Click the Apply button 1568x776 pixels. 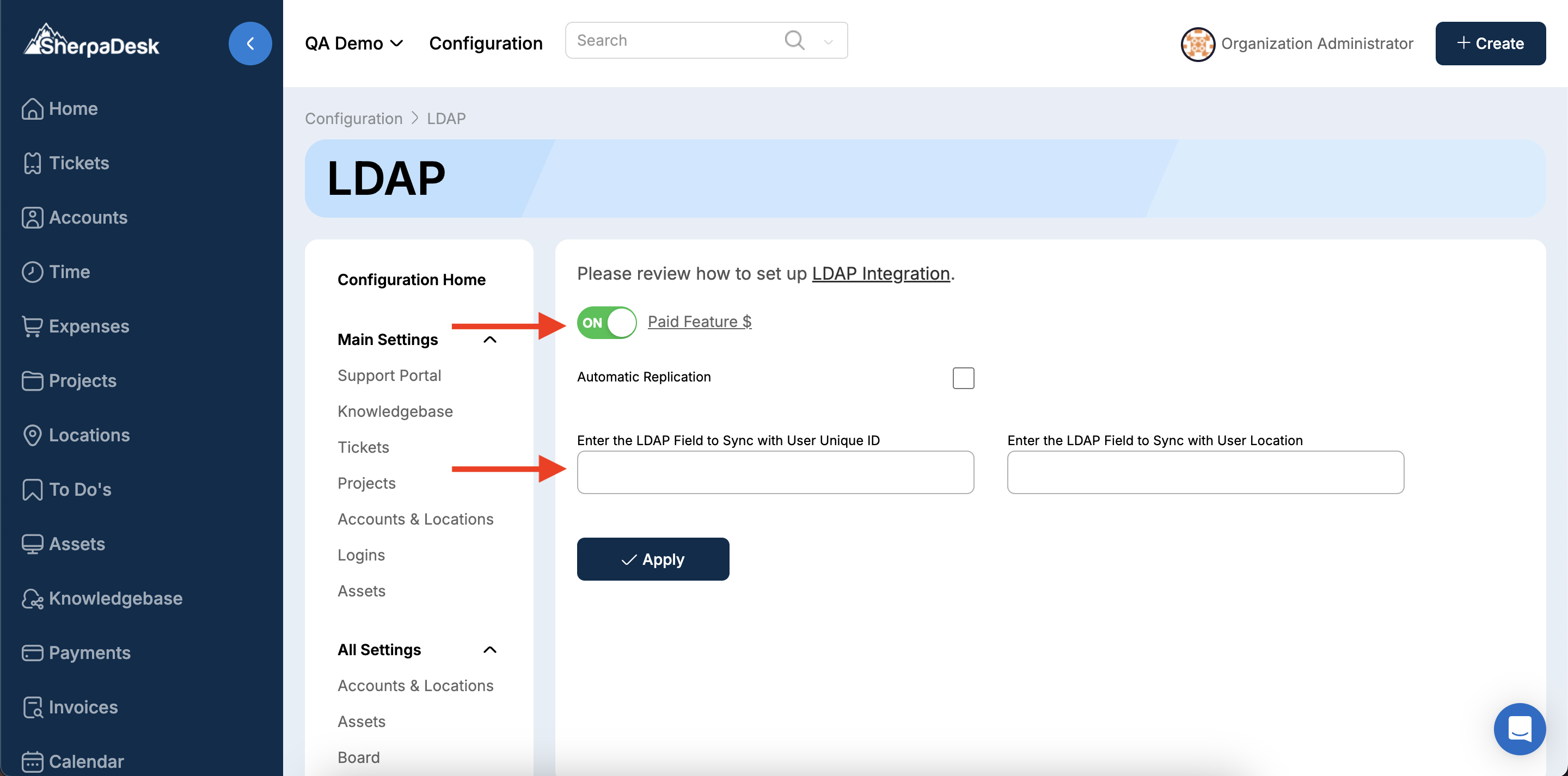[x=653, y=559]
